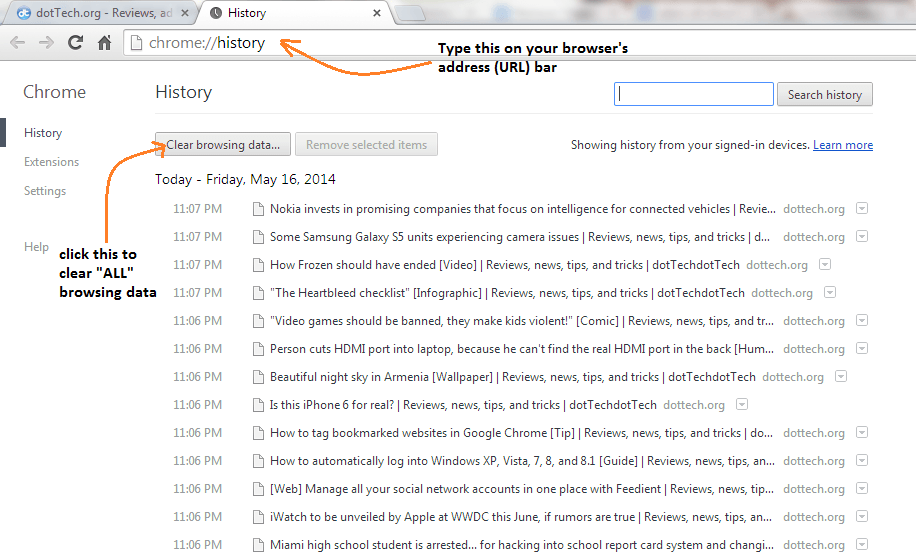Click page icon beside HDMI port entry
The image size is (916, 559).
(x=258, y=349)
